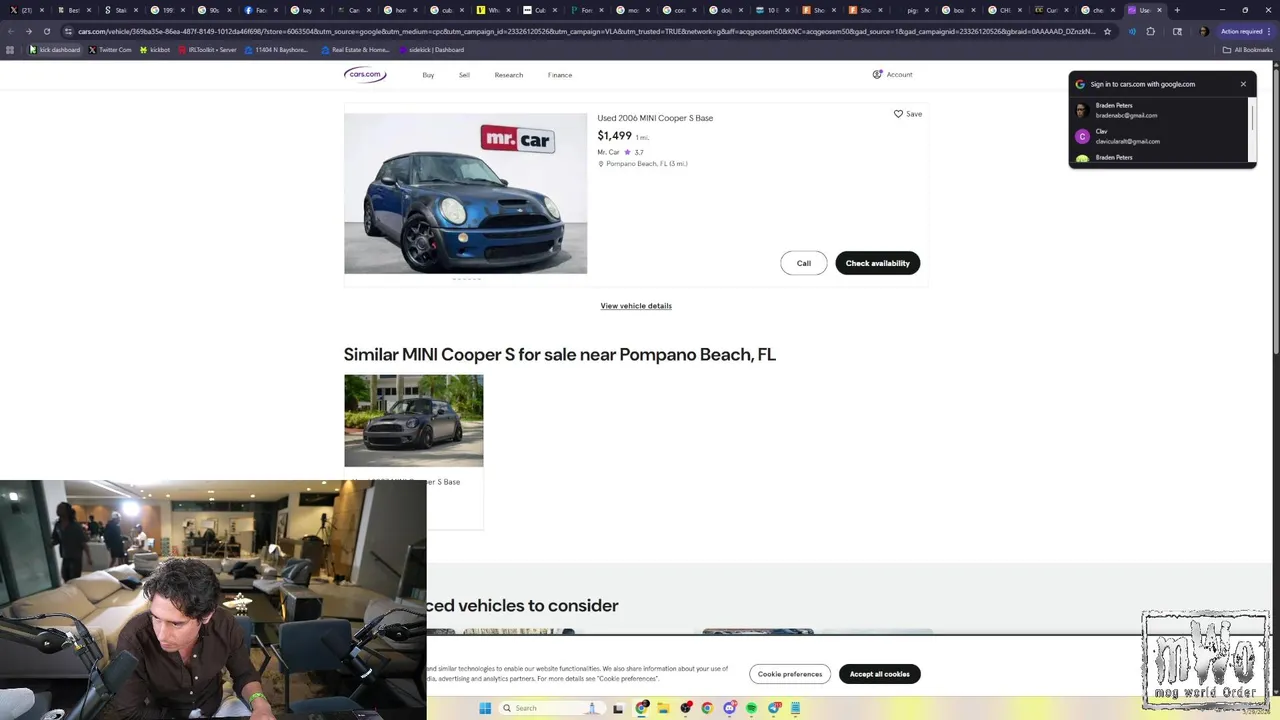Open the 'kickbot' bookmark

click(x=155, y=50)
